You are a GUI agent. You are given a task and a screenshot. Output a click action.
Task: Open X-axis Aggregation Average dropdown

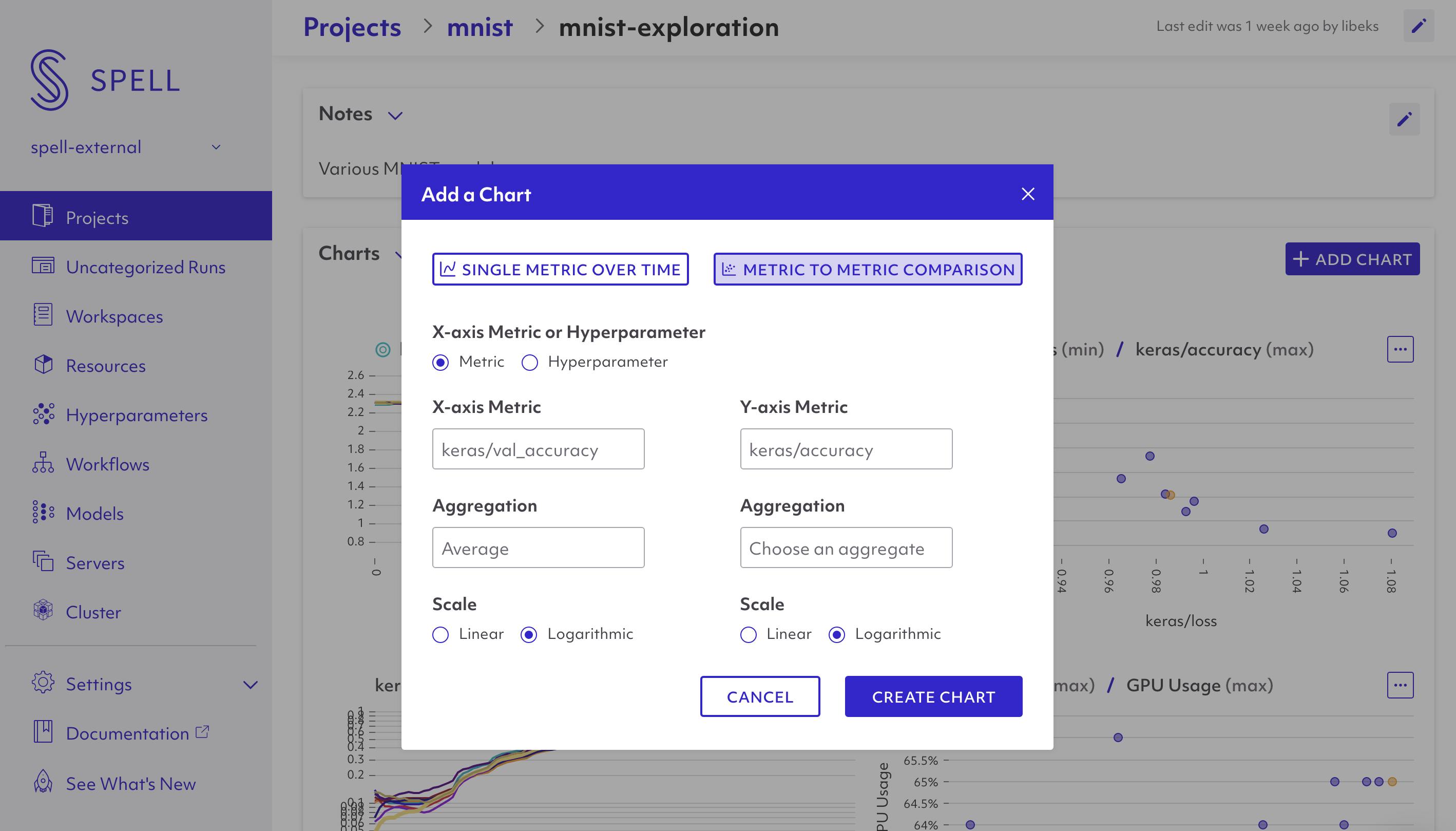[538, 547]
